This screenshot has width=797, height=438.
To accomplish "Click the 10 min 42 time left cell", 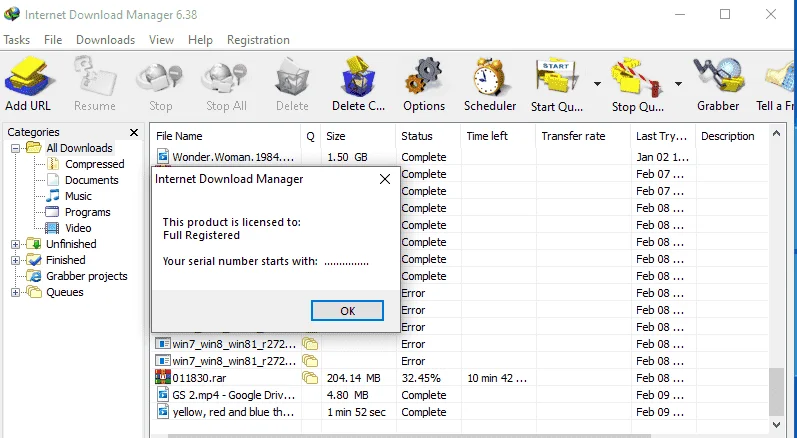I will [x=497, y=378].
